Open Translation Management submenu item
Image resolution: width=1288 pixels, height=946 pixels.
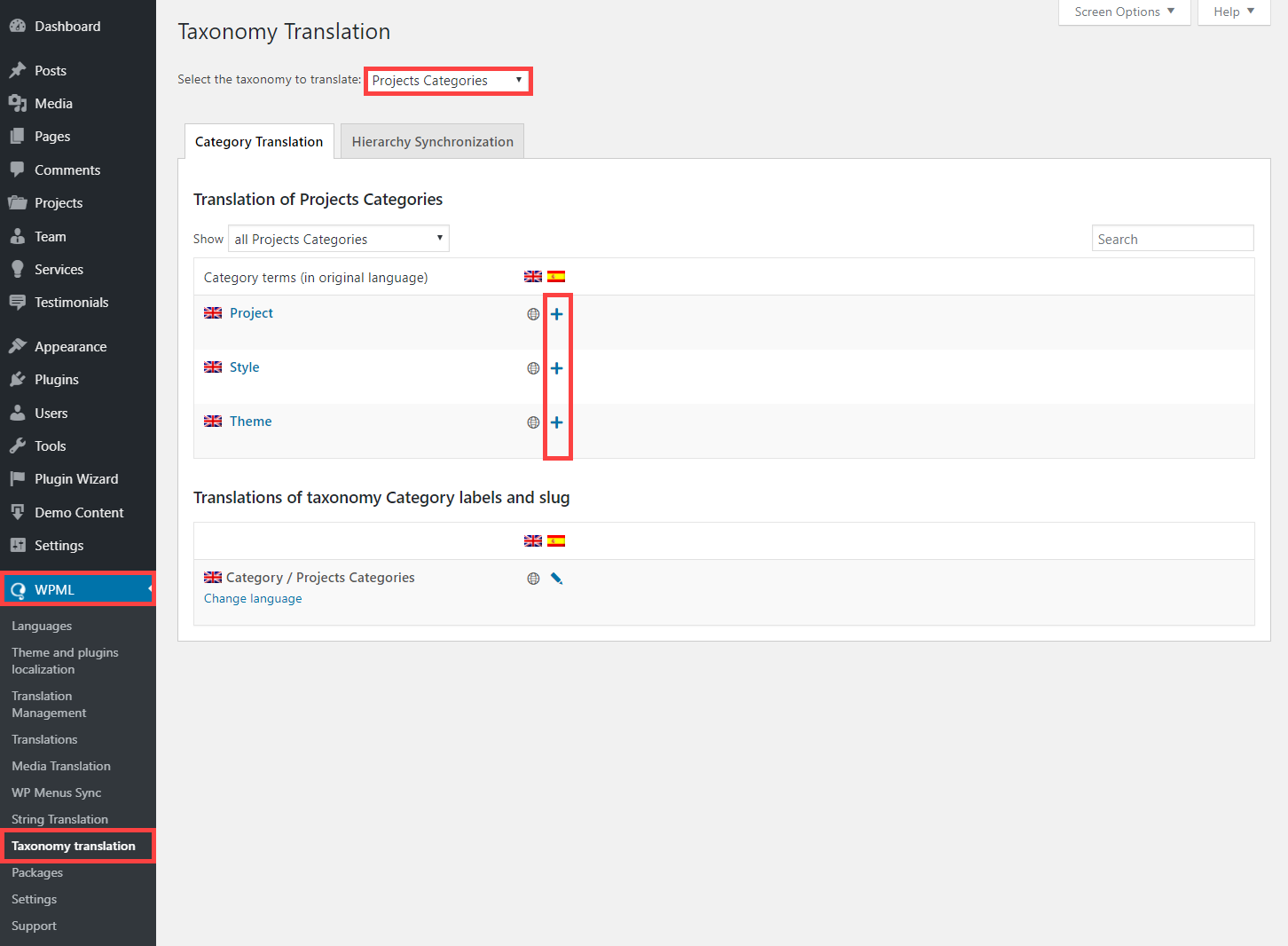(x=49, y=705)
